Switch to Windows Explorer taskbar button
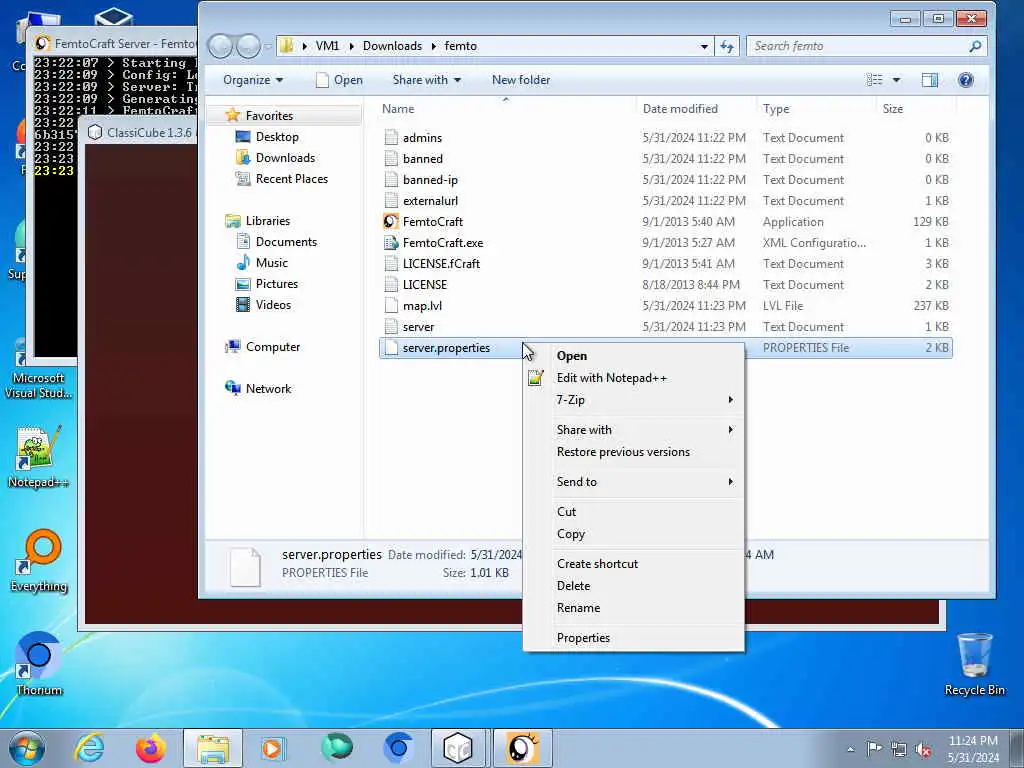 [x=213, y=748]
